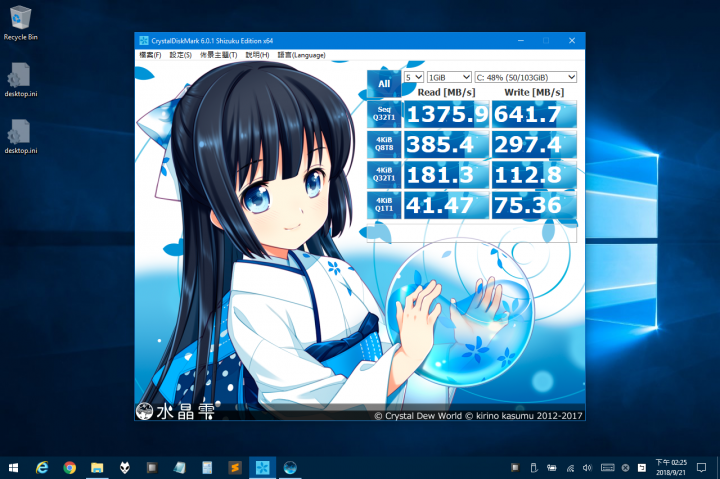Image resolution: width=720 pixels, height=479 pixels.
Task: Open the dark square app on the taskbar
Action: click(152, 468)
